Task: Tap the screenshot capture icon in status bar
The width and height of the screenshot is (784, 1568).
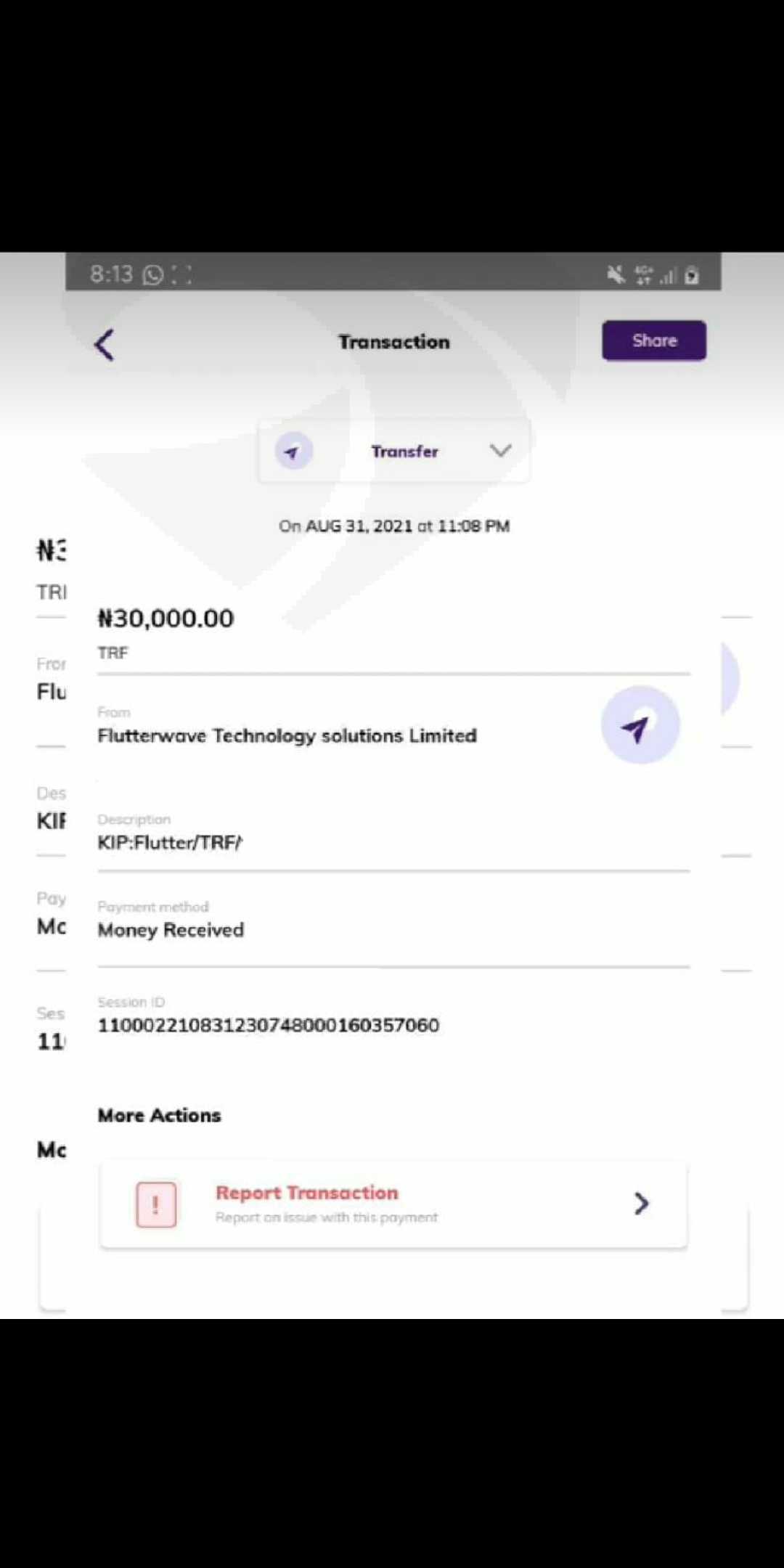Action: (181, 274)
